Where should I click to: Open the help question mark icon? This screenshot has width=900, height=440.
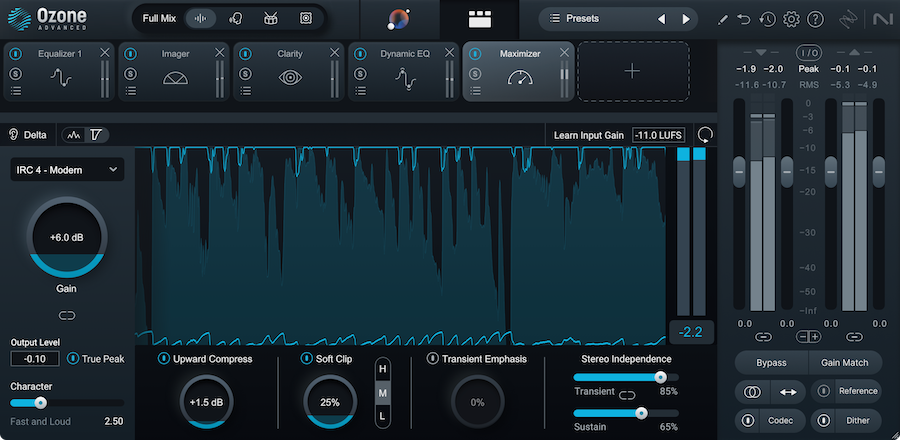click(x=815, y=20)
